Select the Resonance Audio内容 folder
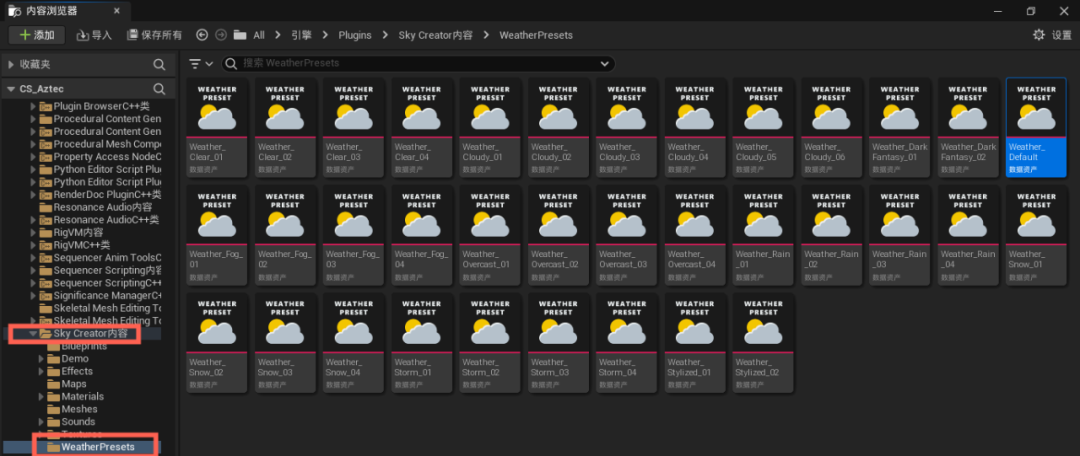1080x456 pixels. coord(96,207)
